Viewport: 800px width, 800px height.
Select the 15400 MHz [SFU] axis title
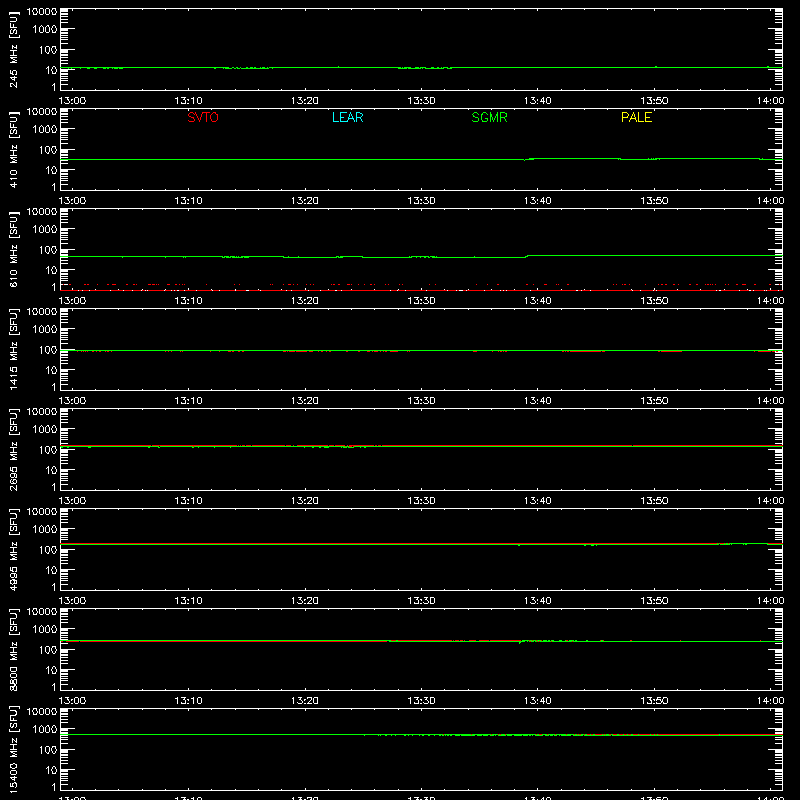click(x=14, y=749)
